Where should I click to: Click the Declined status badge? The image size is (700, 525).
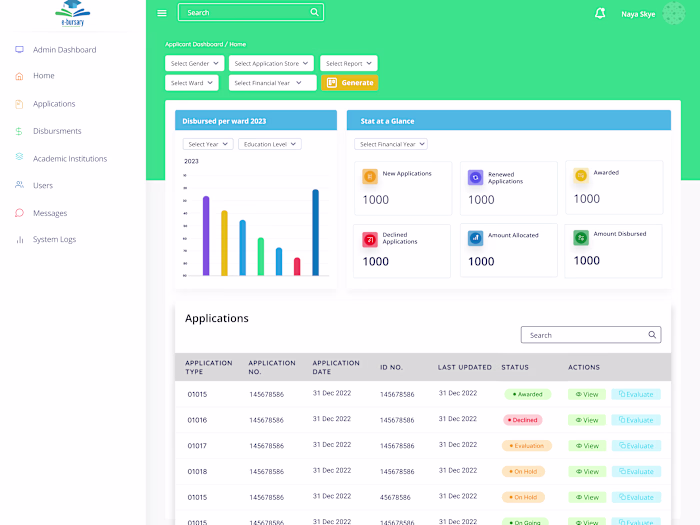(522, 420)
